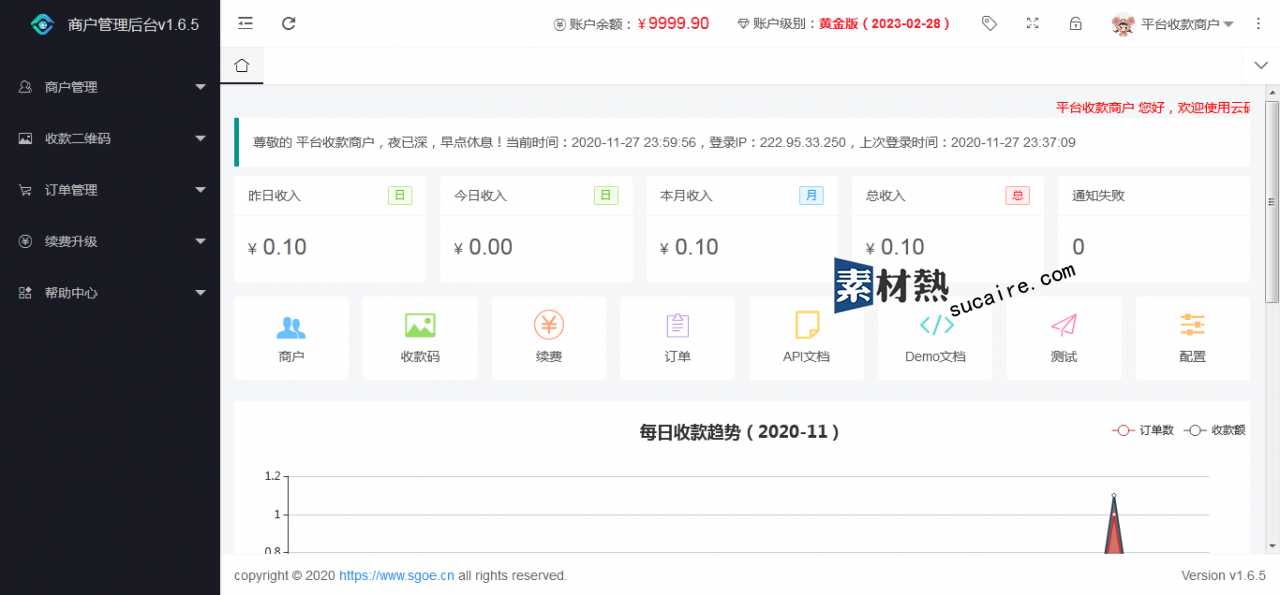Click the lock screen icon
This screenshot has width=1280, height=595.
tap(1076, 23)
